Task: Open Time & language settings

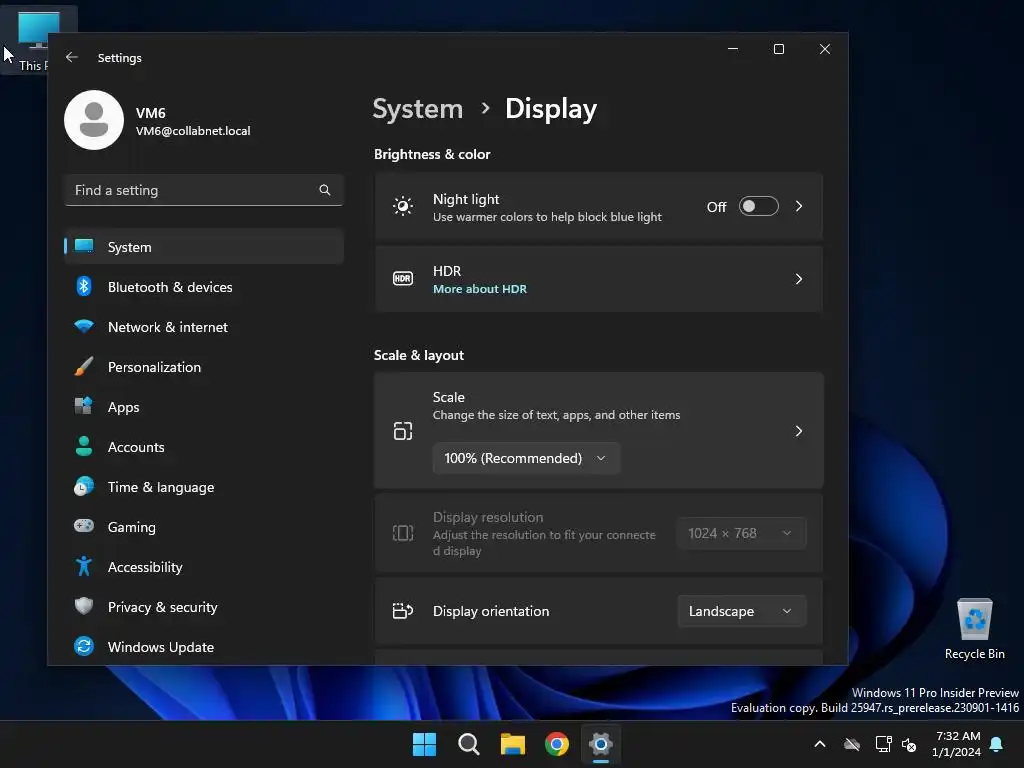Action: click(204, 487)
